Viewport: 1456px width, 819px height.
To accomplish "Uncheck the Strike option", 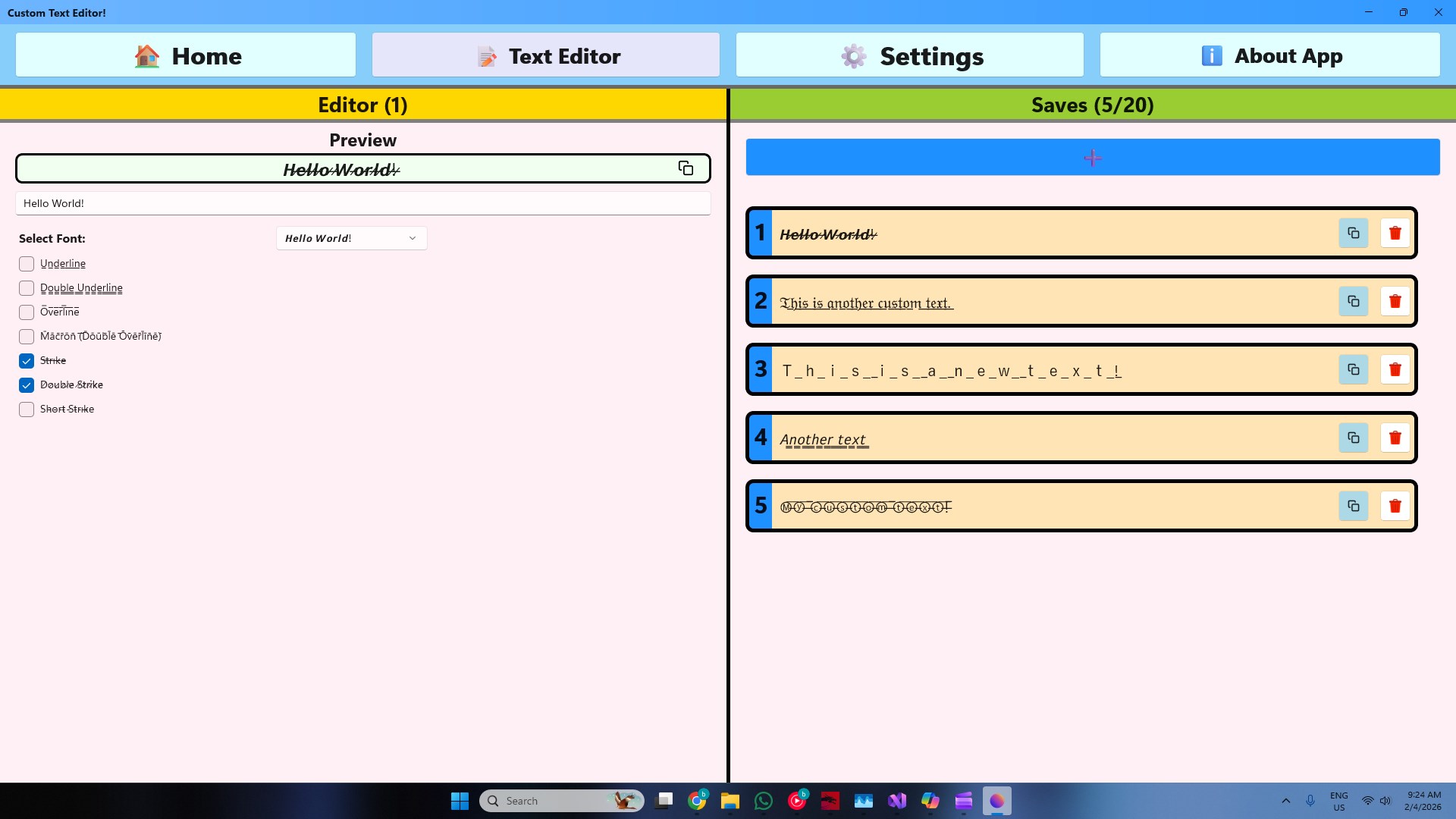I will tap(27, 361).
